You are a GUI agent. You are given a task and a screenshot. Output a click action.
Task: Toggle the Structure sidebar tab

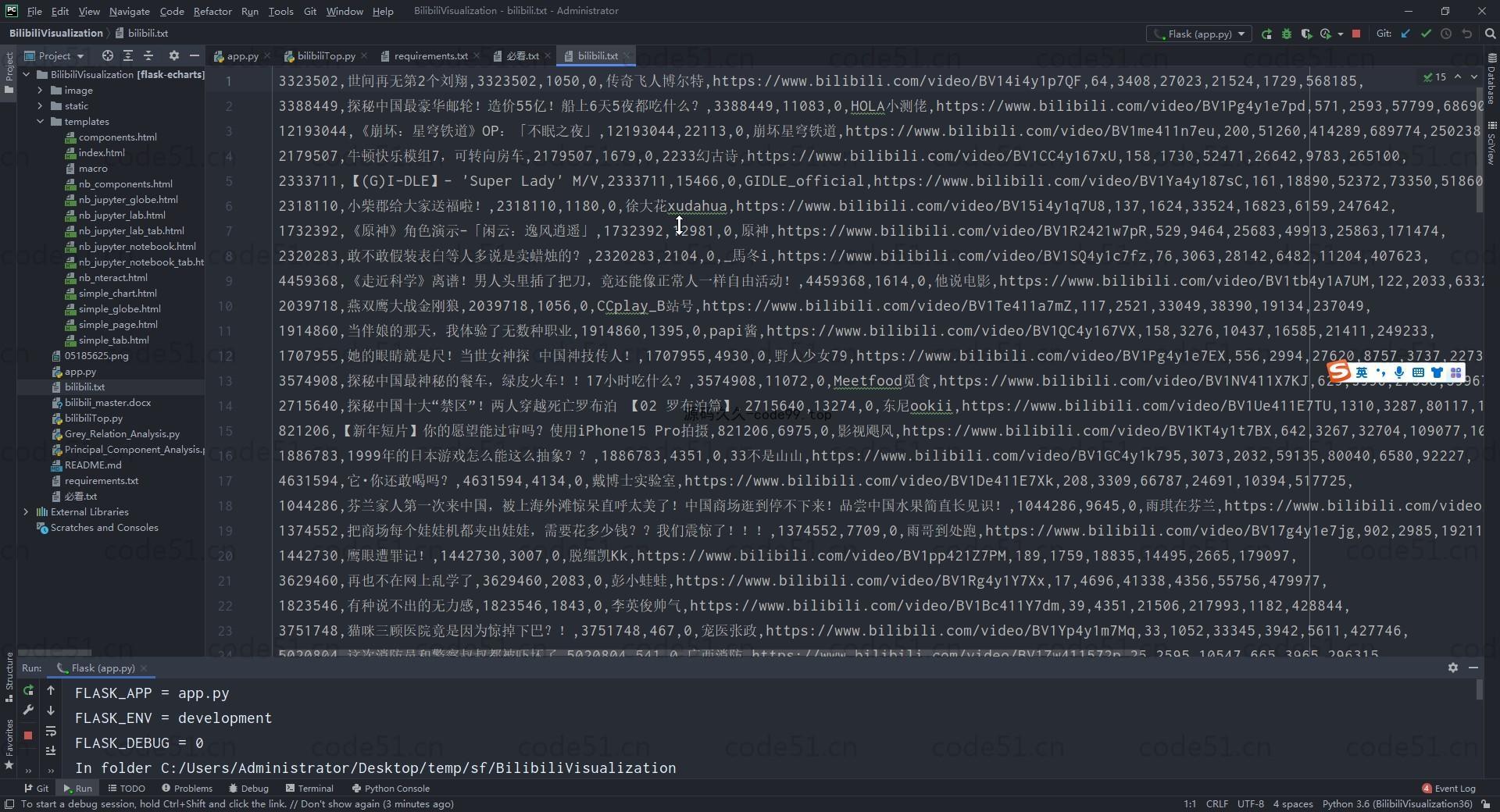tap(9, 676)
